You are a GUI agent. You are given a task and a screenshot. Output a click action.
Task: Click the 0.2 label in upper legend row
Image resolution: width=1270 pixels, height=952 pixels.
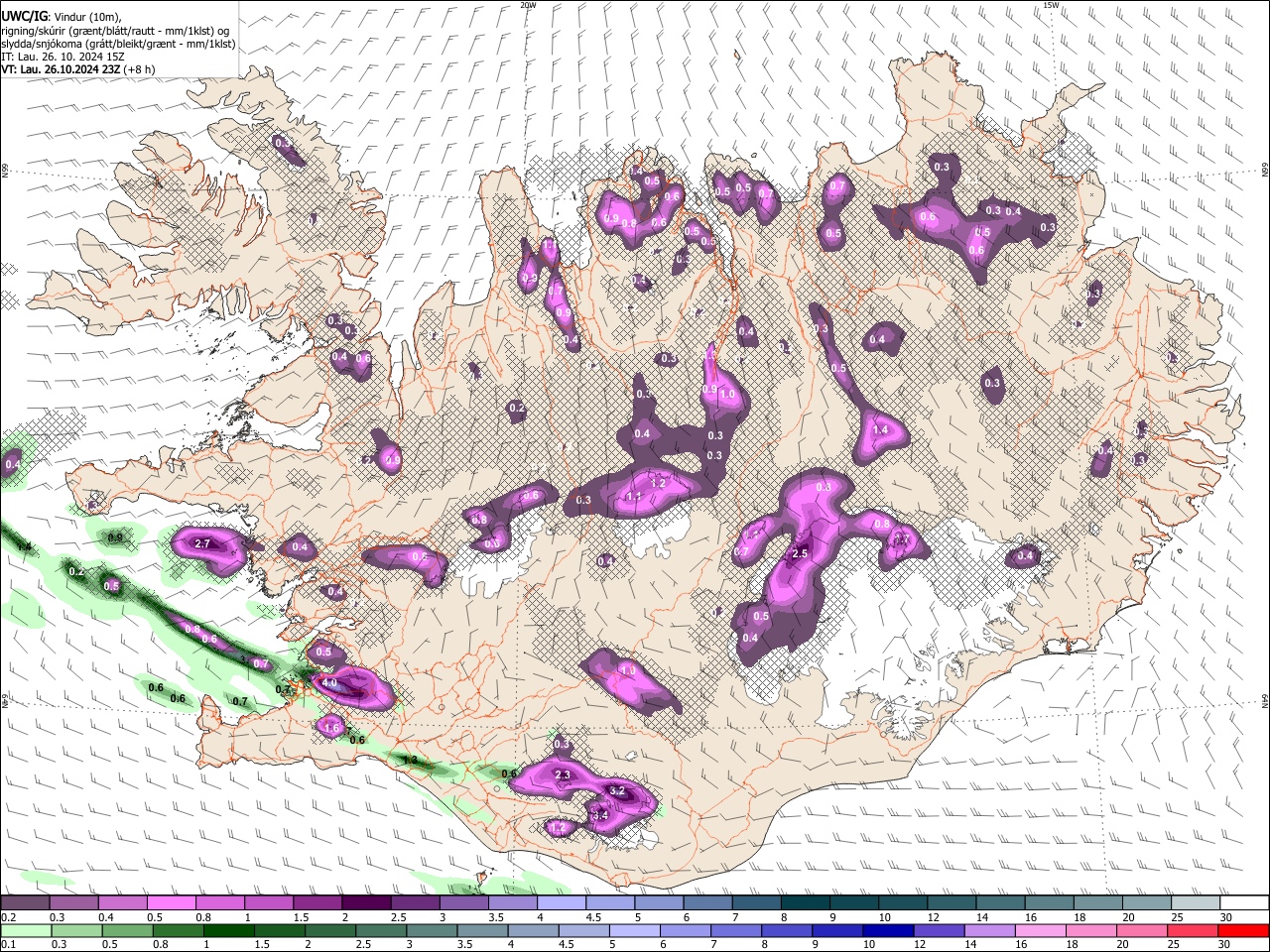click(x=8, y=917)
